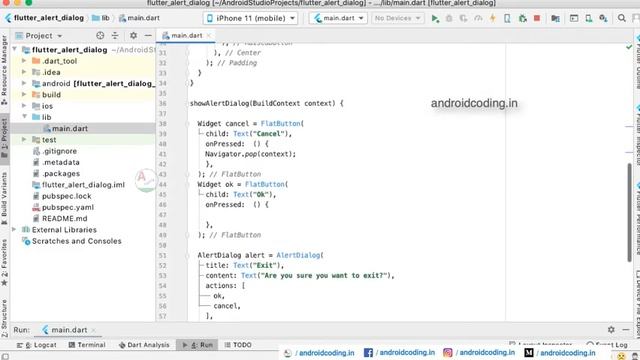Screen dimensions: 640x360
Task: Click lib breadcrumb in navigation bar
Action: 101,18
